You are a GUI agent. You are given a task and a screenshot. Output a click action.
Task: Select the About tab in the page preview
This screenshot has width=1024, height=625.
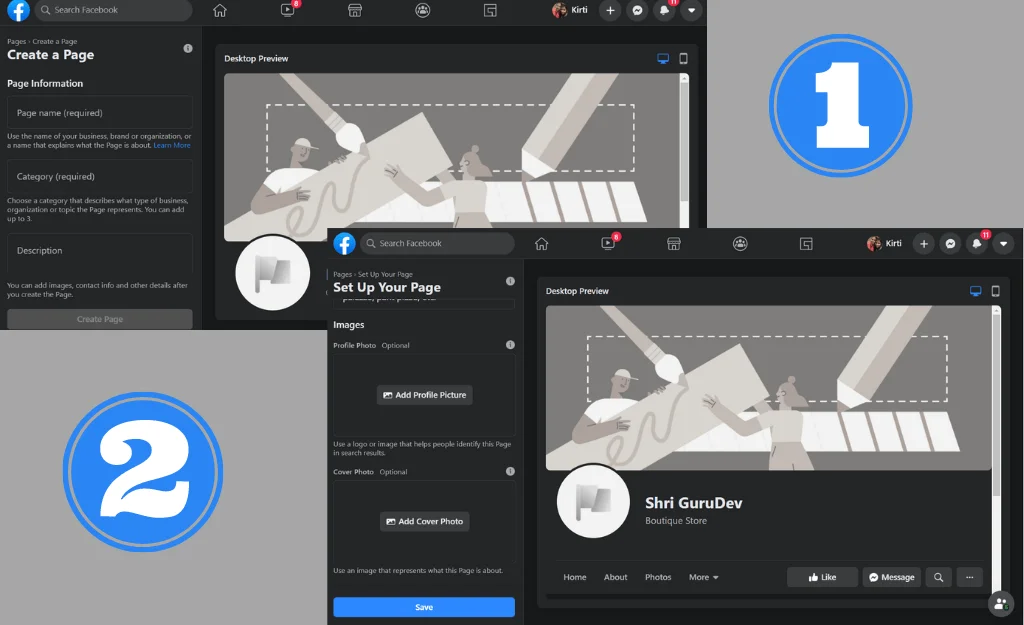pyautogui.click(x=616, y=577)
